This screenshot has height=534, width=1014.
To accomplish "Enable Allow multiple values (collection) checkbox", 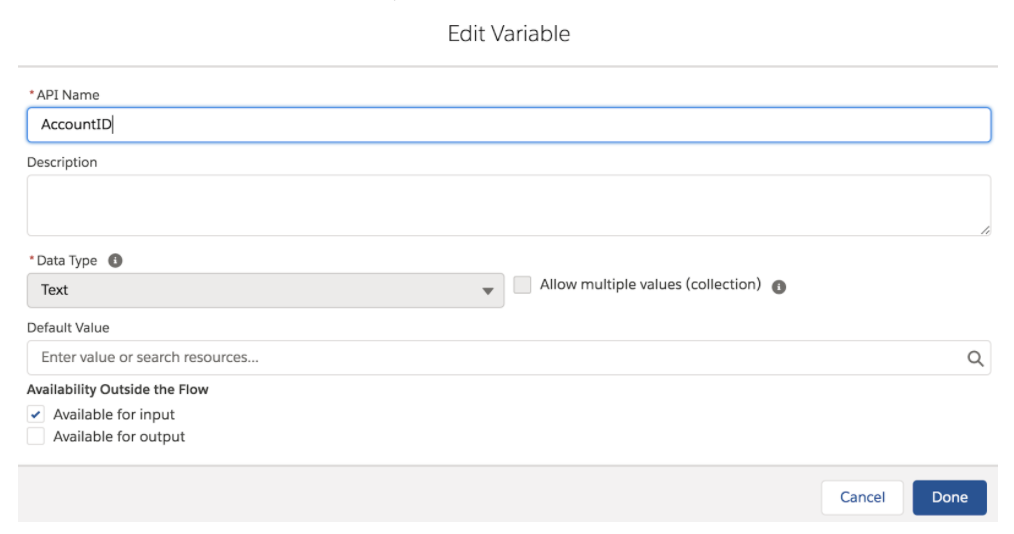I will (522, 284).
